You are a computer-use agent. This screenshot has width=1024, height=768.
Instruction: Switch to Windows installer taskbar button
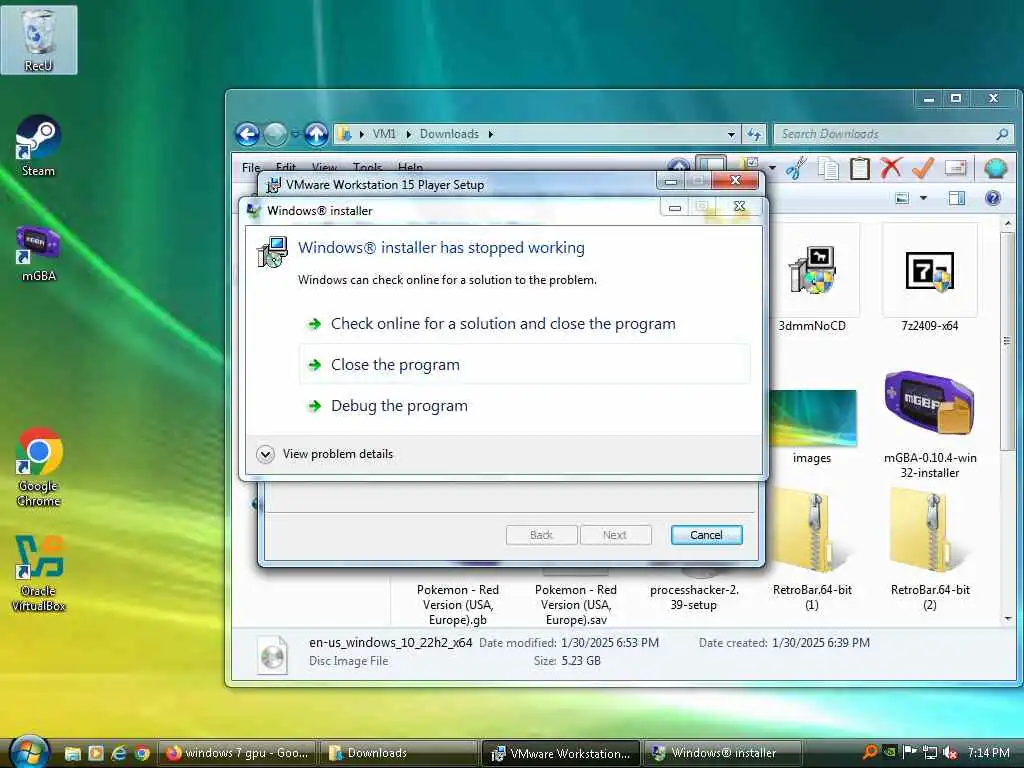coord(723,753)
